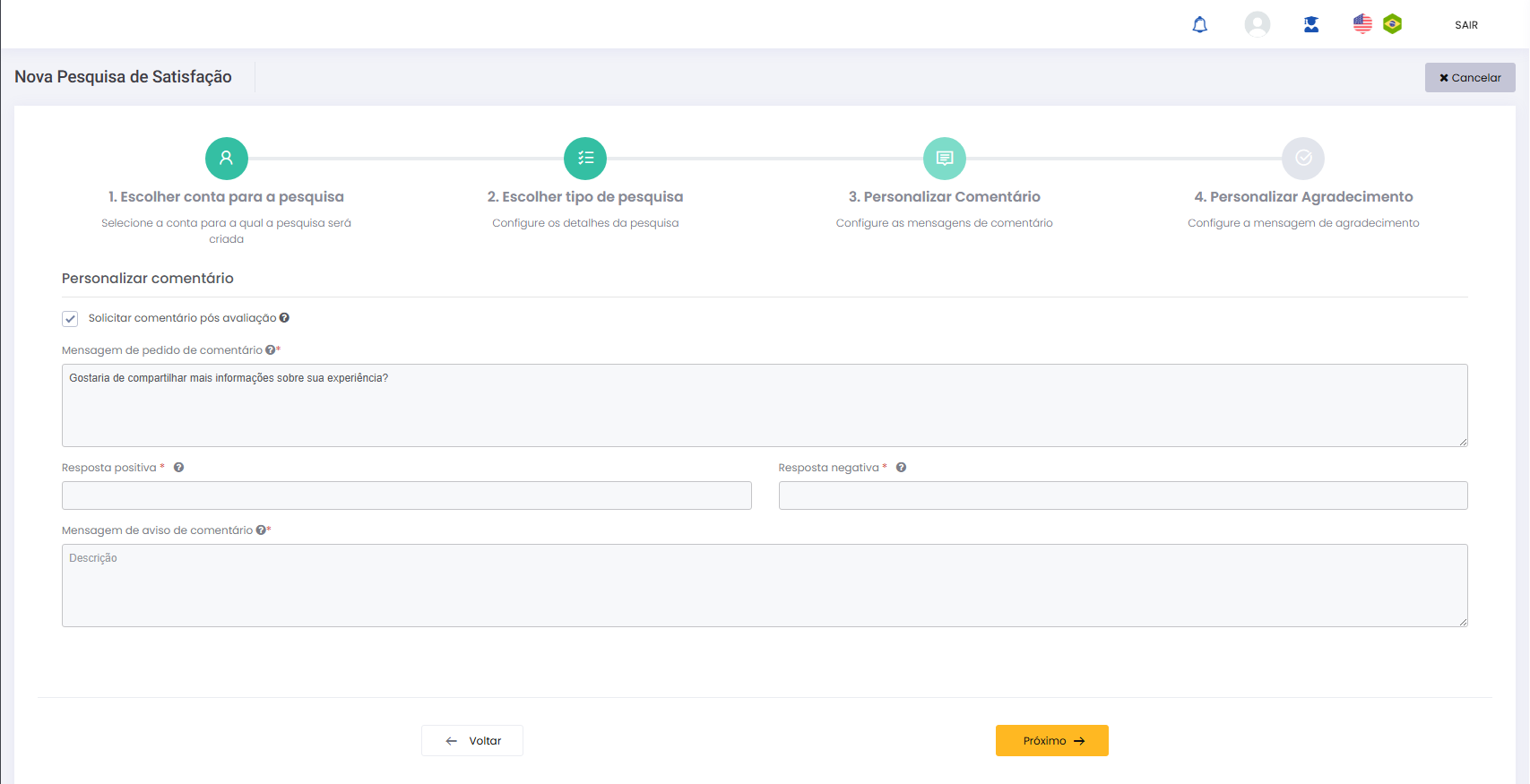Image resolution: width=1530 pixels, height=784 pixels.
Task: Click the Mensagem de aviso Descrição textarea
Action: click(x=764, y=585)
